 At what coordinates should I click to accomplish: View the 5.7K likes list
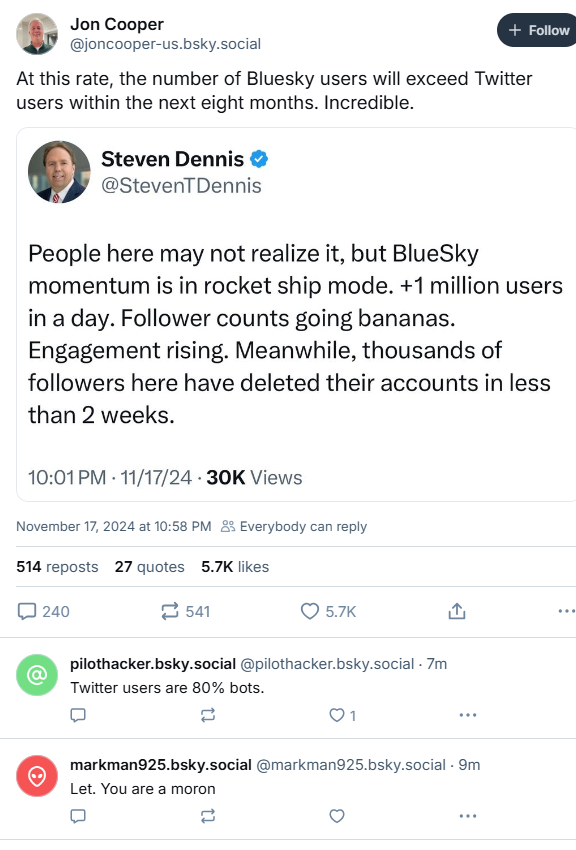[235, 567]
